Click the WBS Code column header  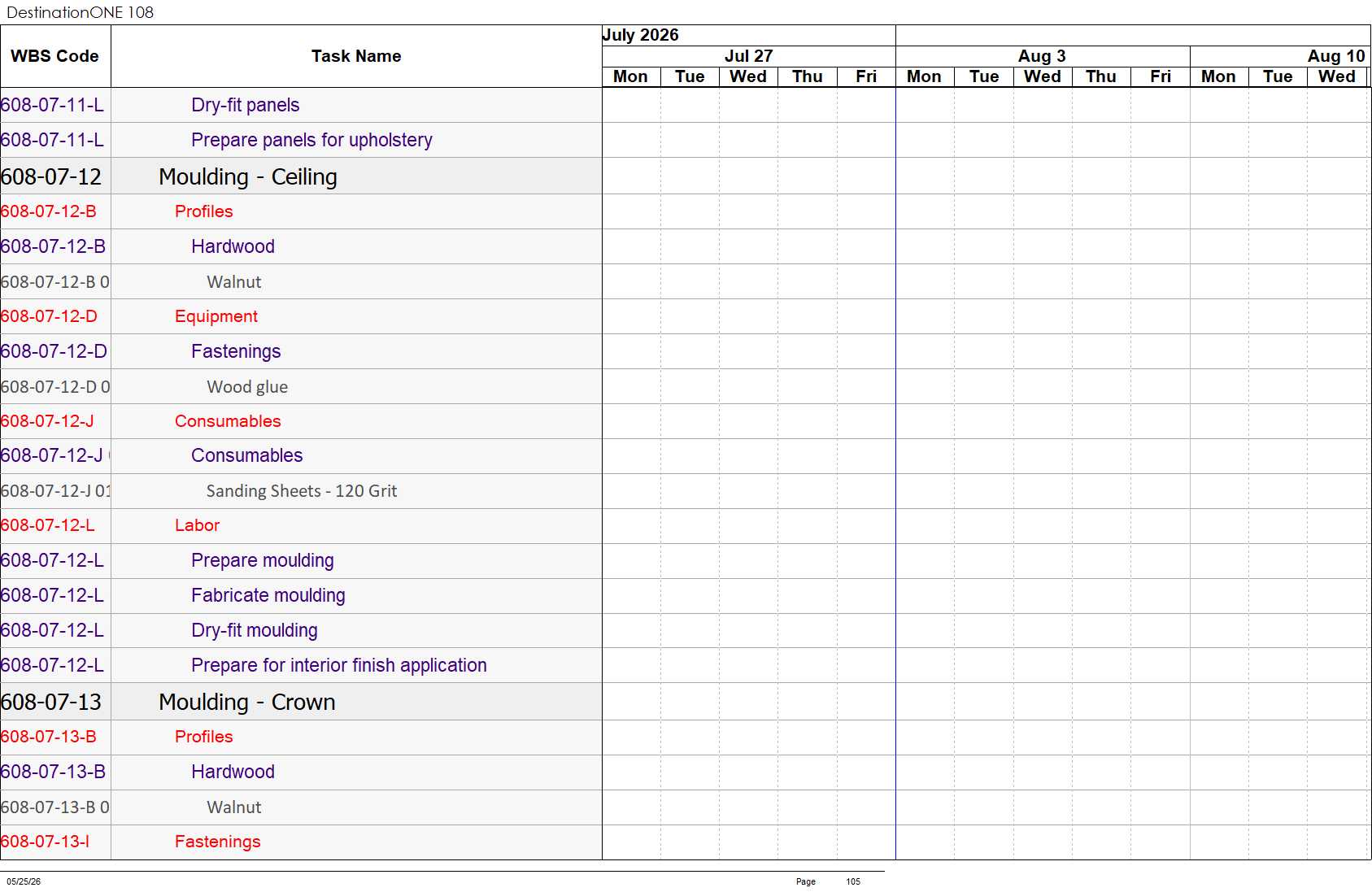pyautogui.click(x=55, y=56)
